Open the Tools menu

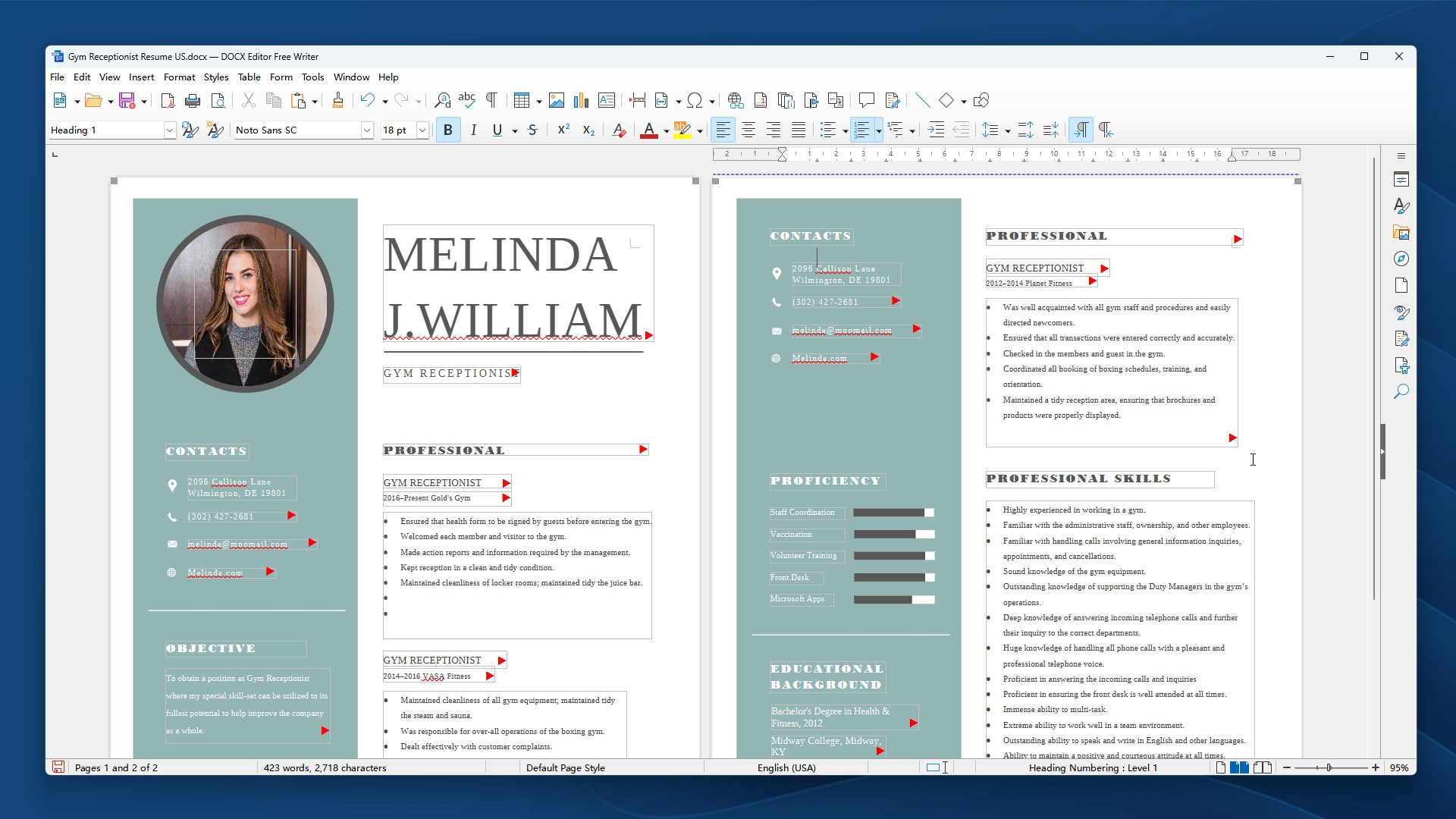pos(312,77)
